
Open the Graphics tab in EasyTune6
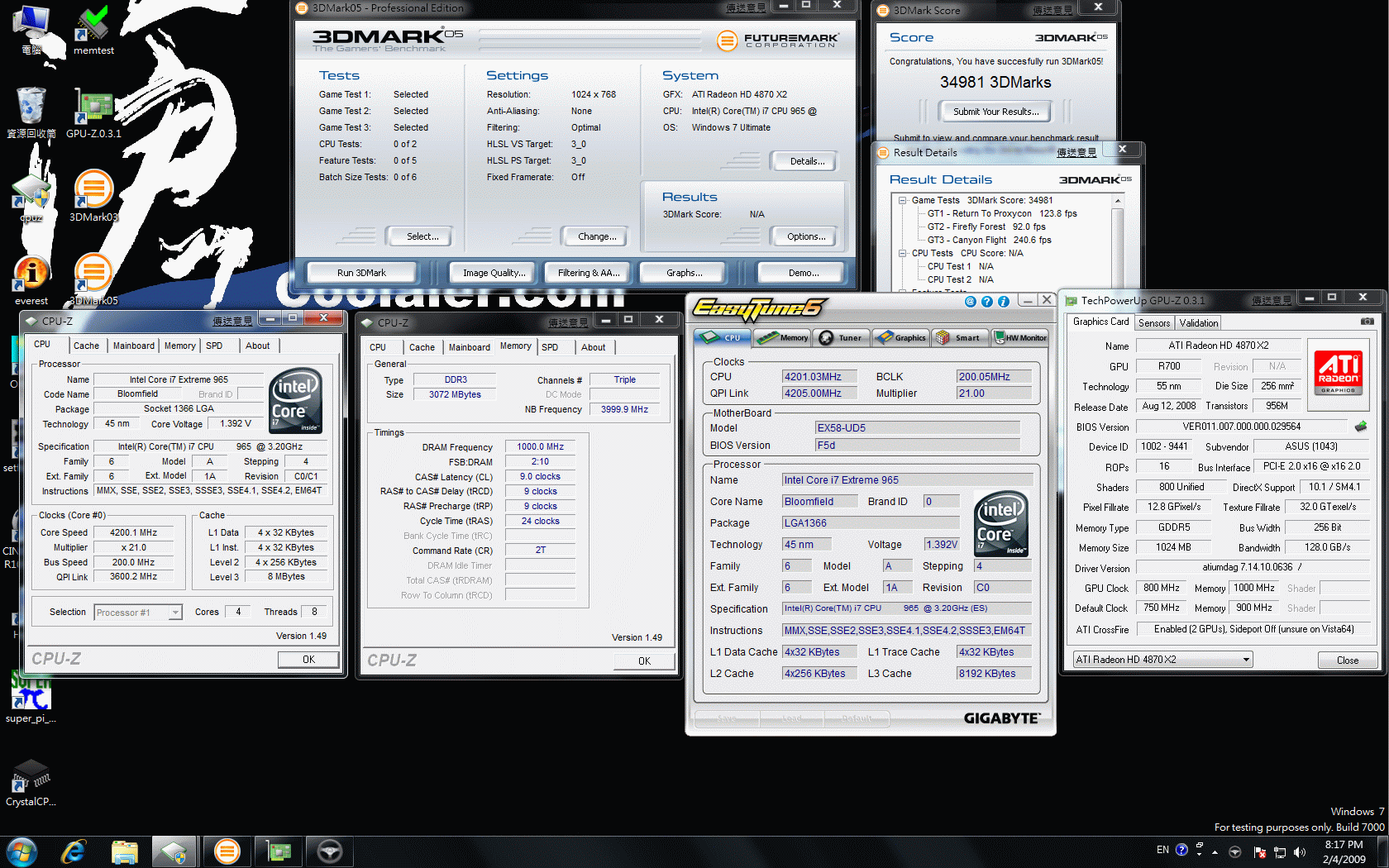900,337
